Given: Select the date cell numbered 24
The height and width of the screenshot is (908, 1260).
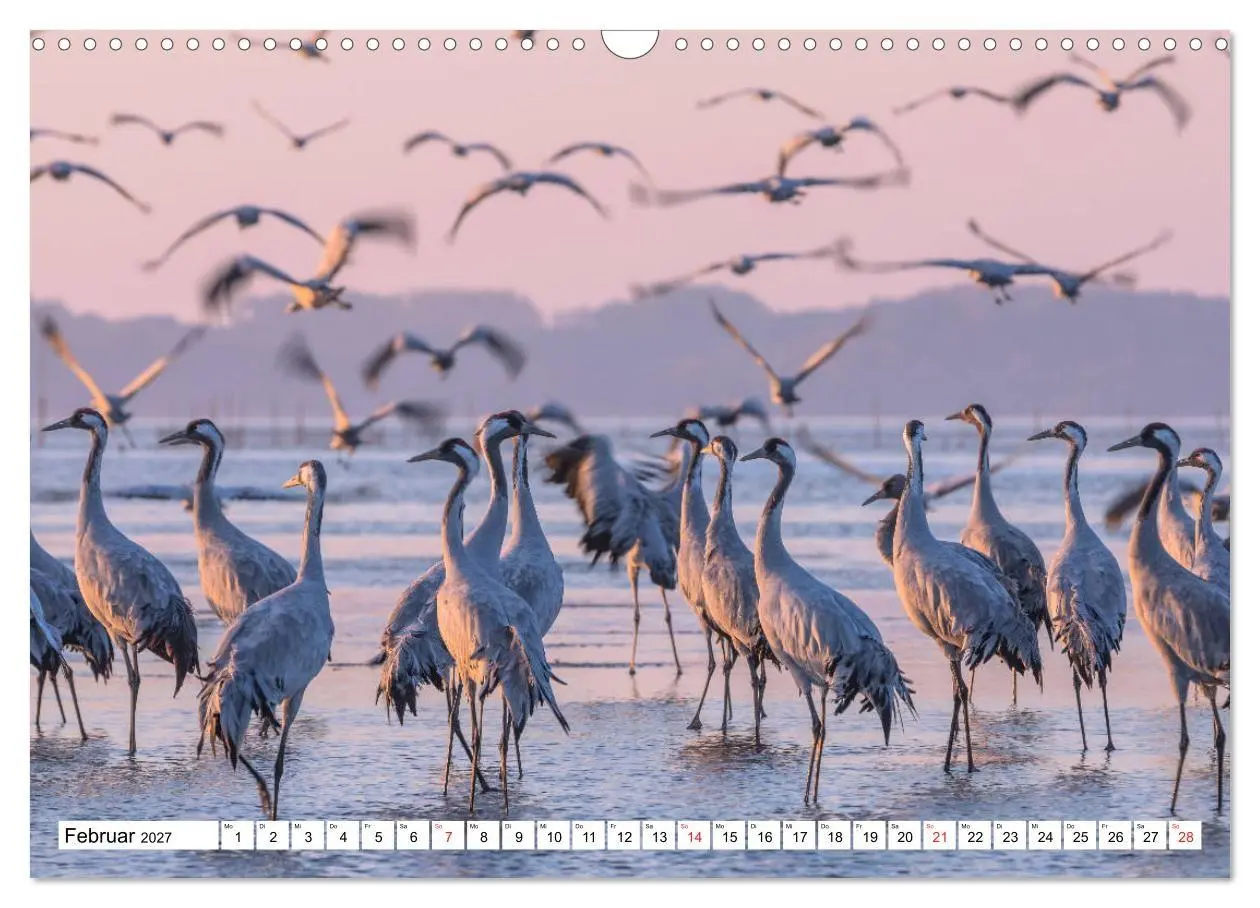Looking at the screenshot, I should (x=1045, y=836).
